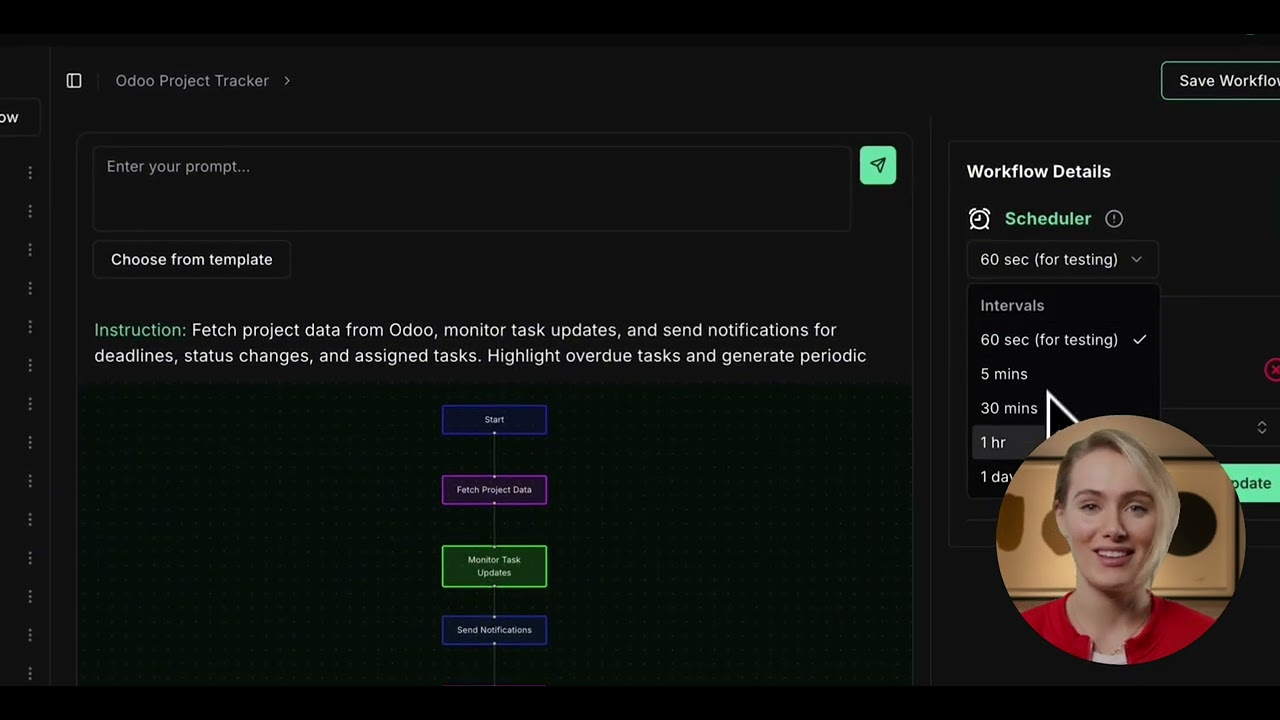Image resolution: width=1280 pixels, height=720 pixels.
Task: Click the breadcrumb chevron after Odoo Project Tracker
Action: (x=286, y=81)
